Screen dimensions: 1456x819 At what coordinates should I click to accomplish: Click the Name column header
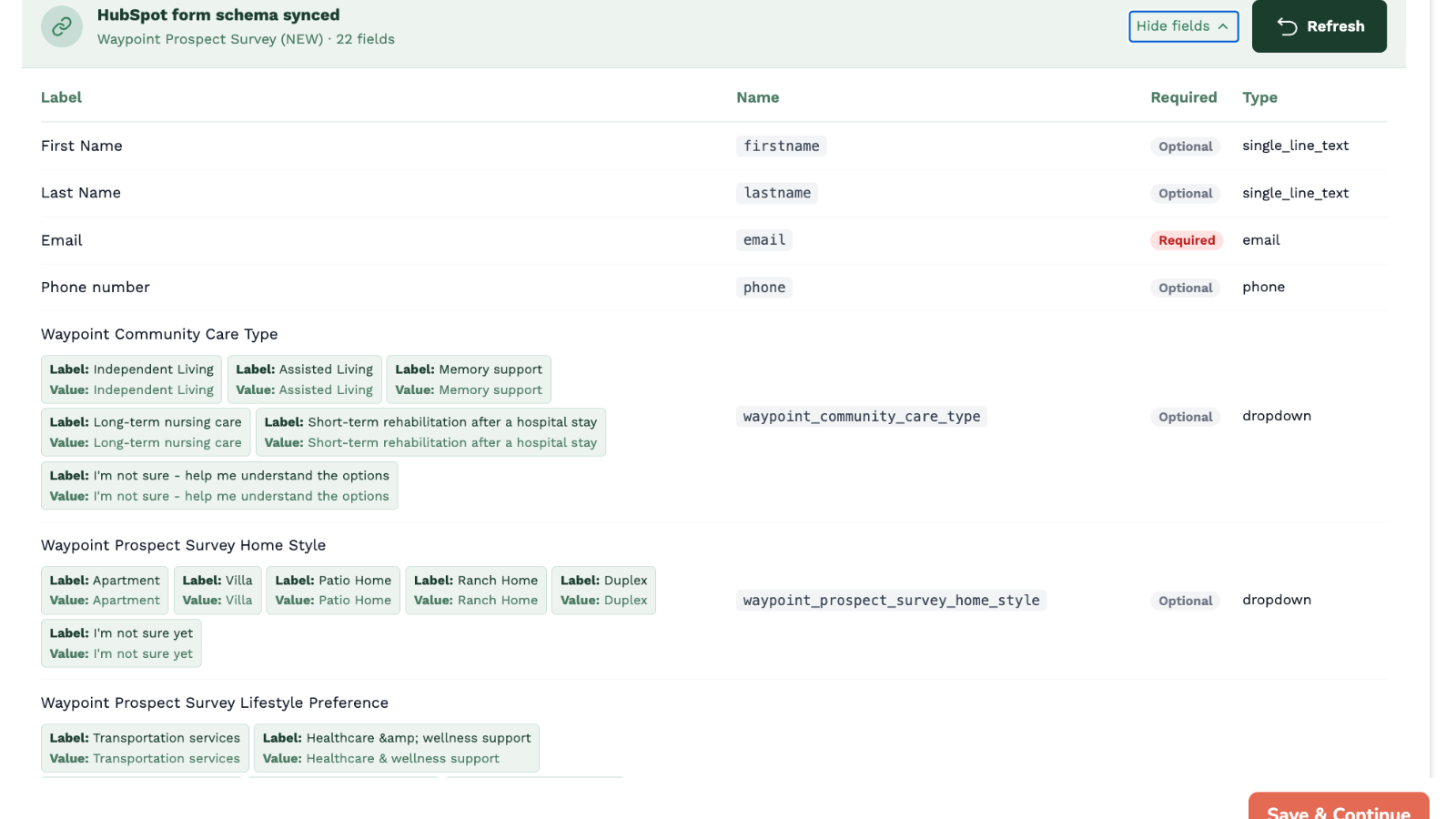click(x=757, y=97)
